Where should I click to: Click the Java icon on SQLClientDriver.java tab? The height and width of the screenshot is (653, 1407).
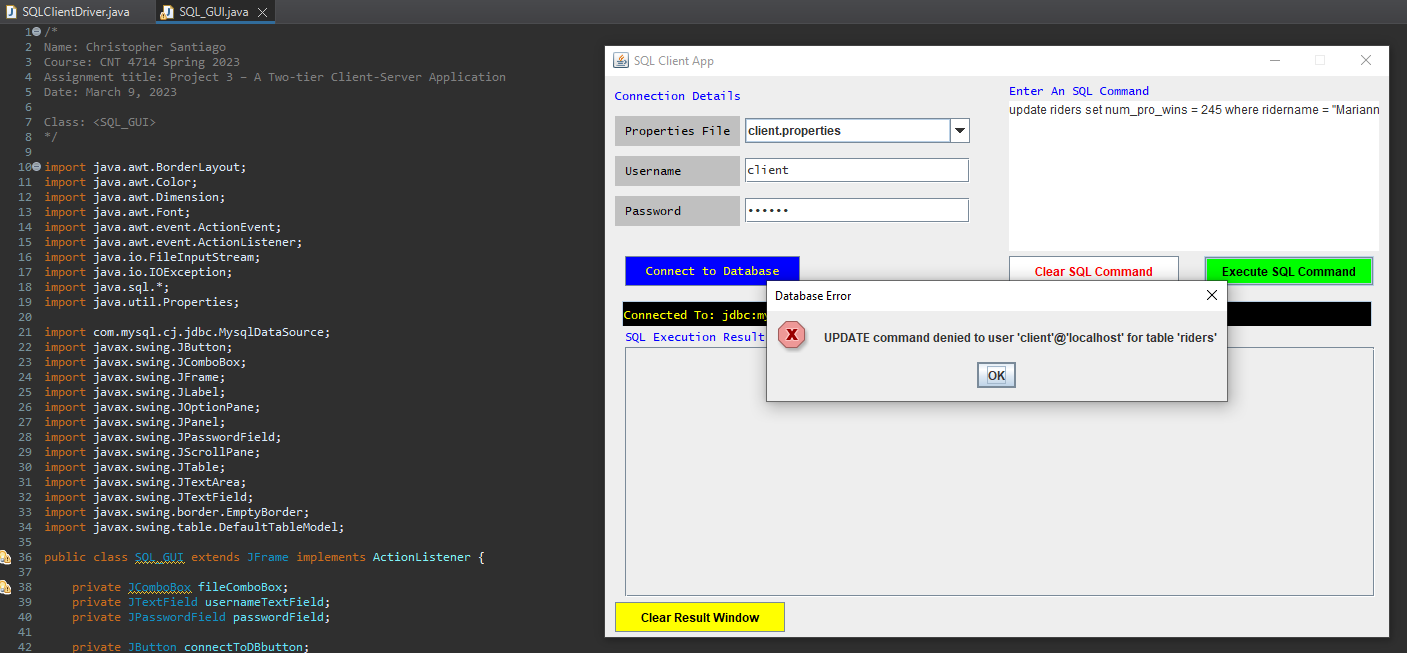(x=10, y=13)
